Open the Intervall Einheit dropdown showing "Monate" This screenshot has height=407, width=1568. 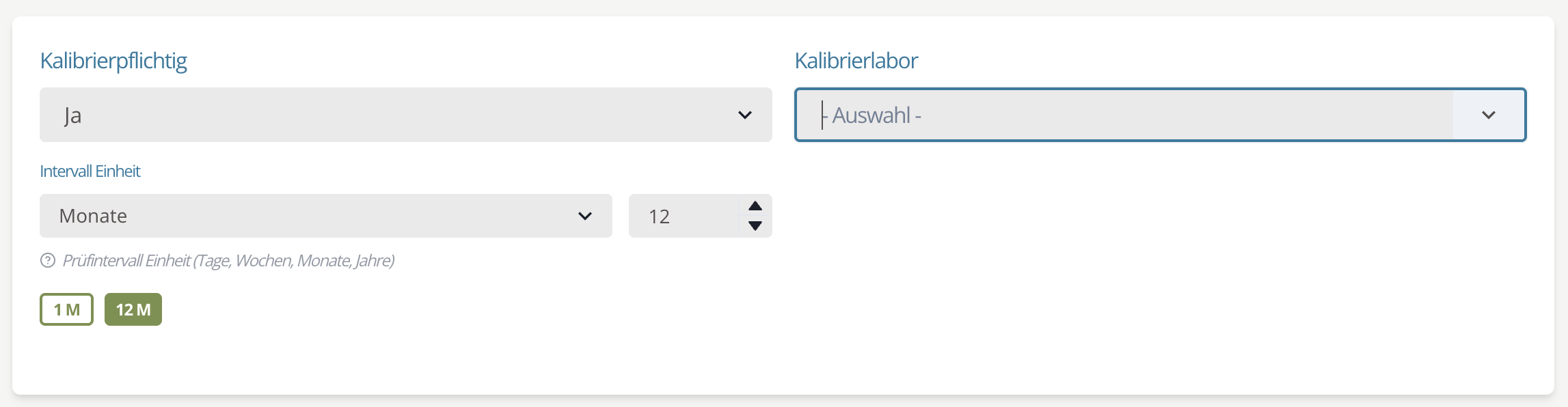(x=326, y=216)
